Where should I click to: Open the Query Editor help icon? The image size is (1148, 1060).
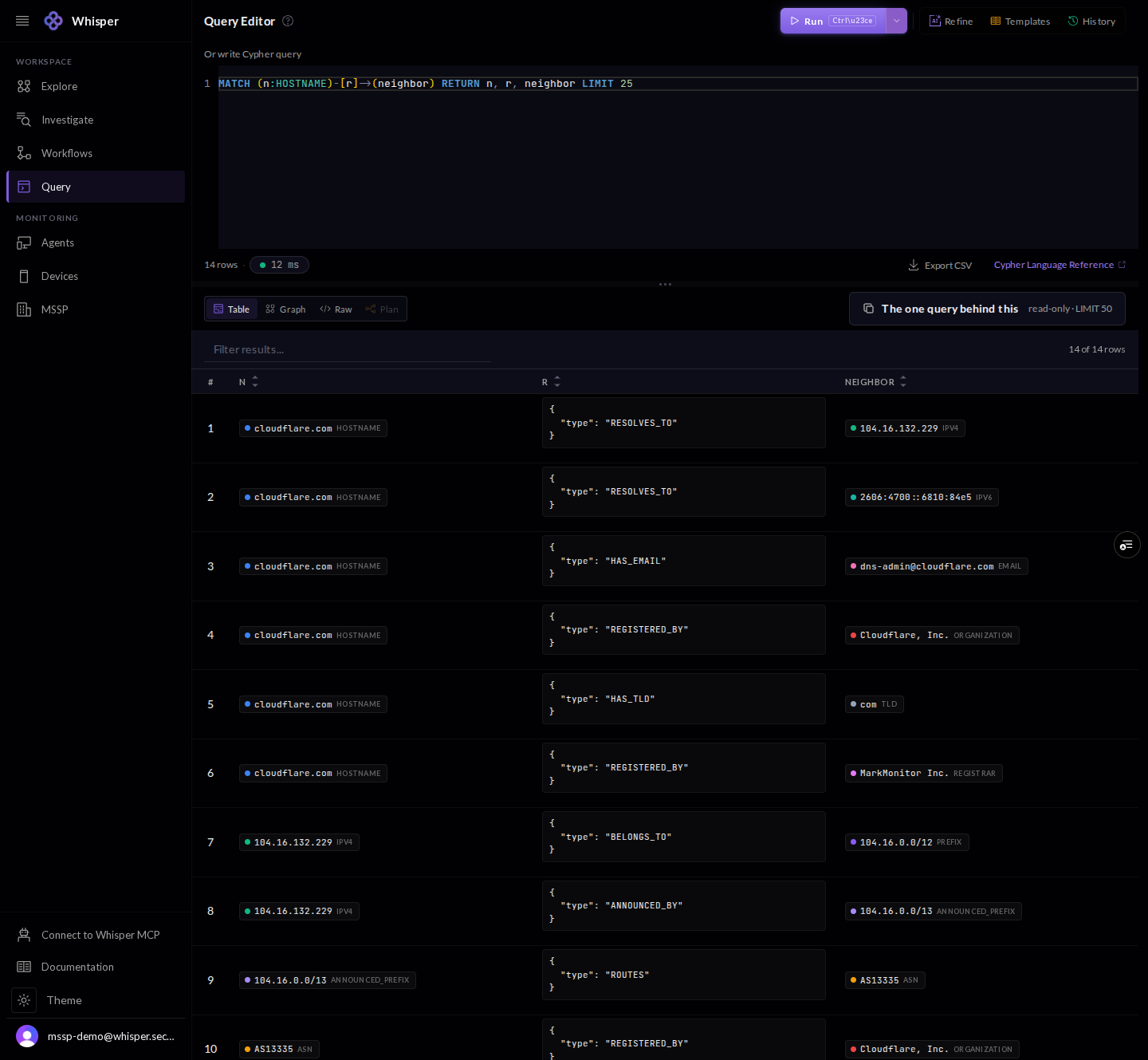pos(288,21)
